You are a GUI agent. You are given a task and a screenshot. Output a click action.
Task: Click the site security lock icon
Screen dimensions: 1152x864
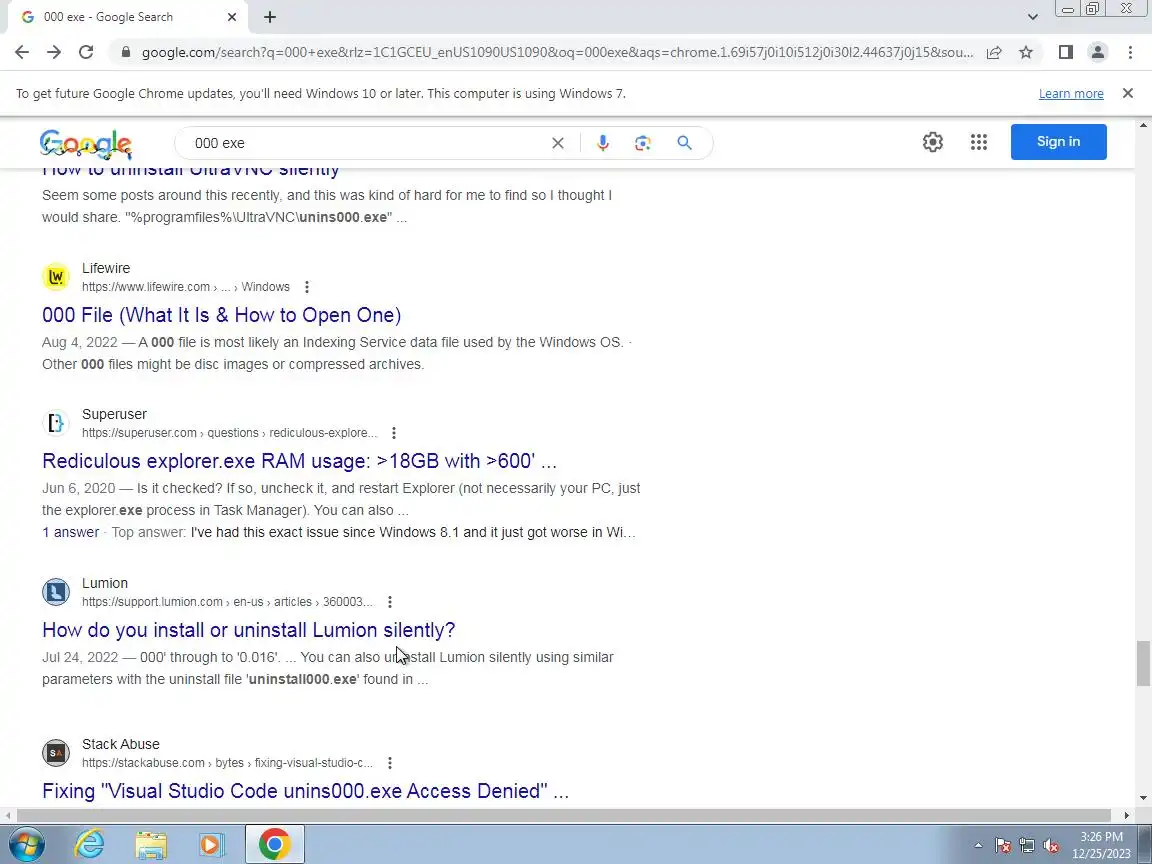[126, 52]
